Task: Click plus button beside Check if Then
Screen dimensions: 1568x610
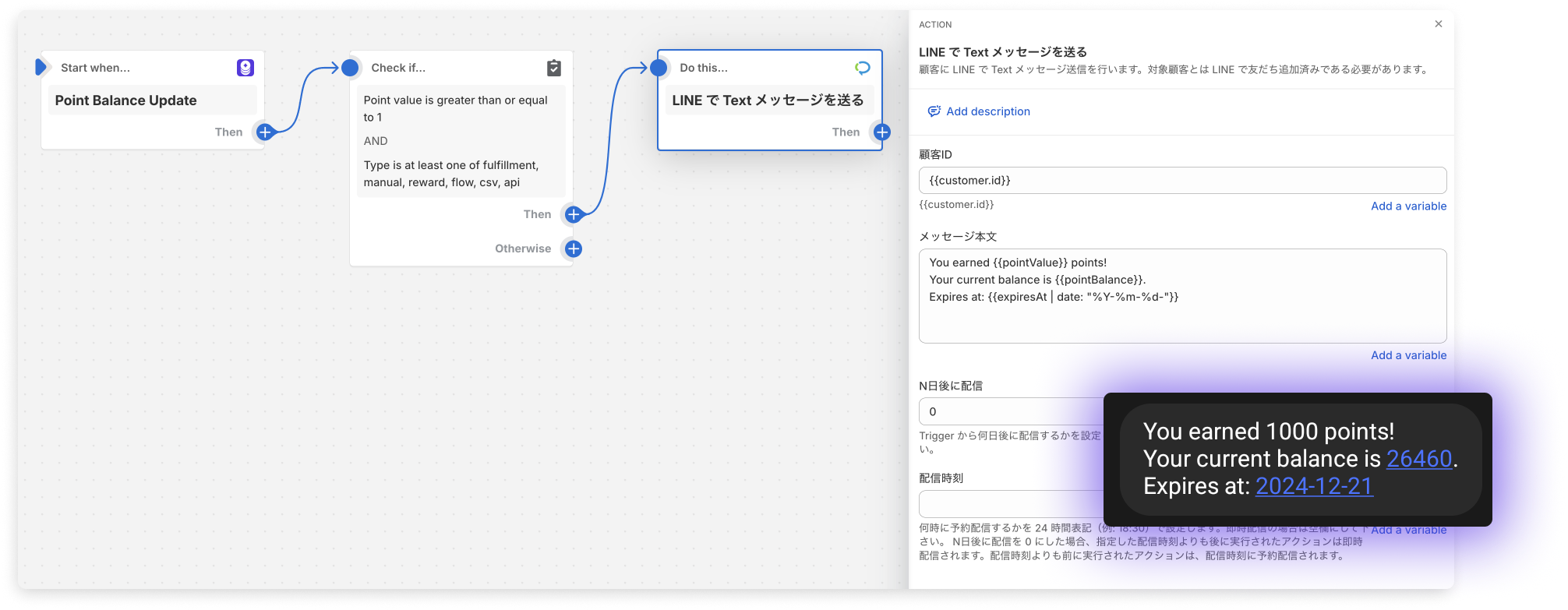Action: [x=574, y=214]
